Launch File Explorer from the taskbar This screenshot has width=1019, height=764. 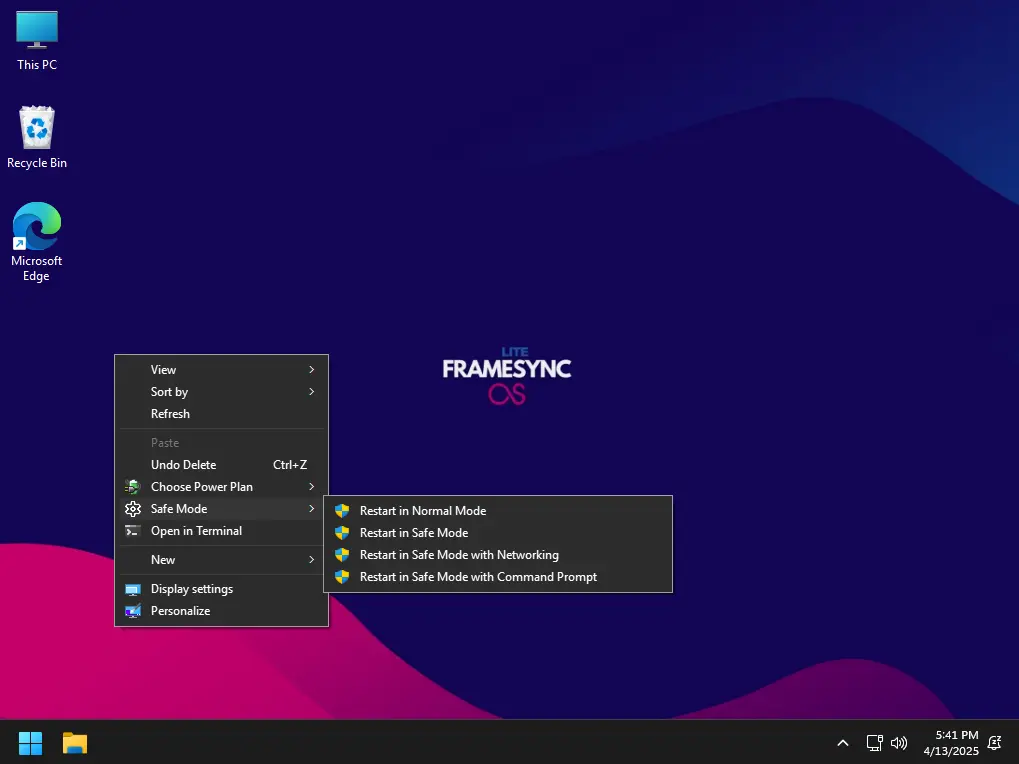click(75, 743)
